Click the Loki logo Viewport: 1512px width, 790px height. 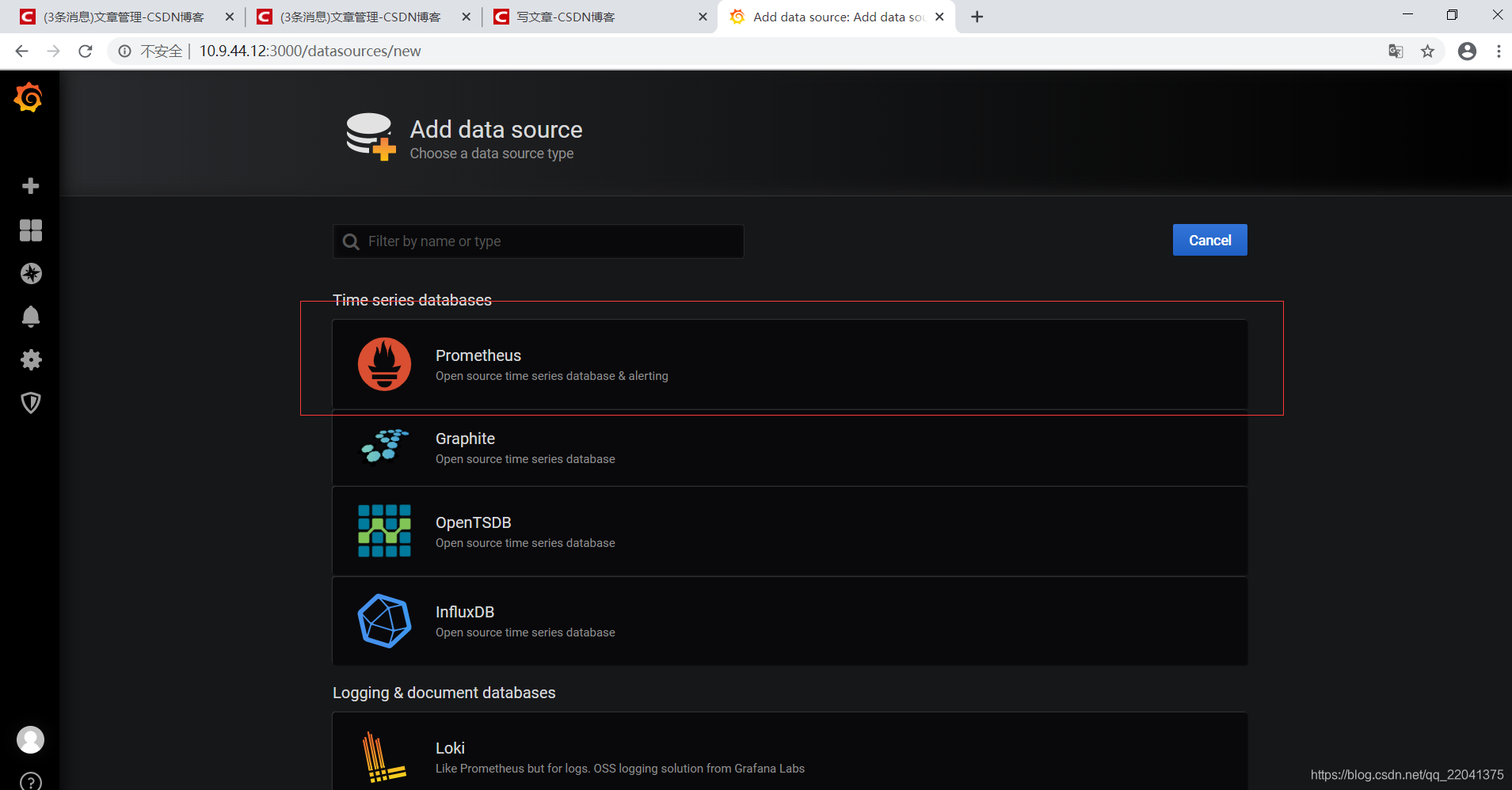pyautogui.click(x=384, y=758)
